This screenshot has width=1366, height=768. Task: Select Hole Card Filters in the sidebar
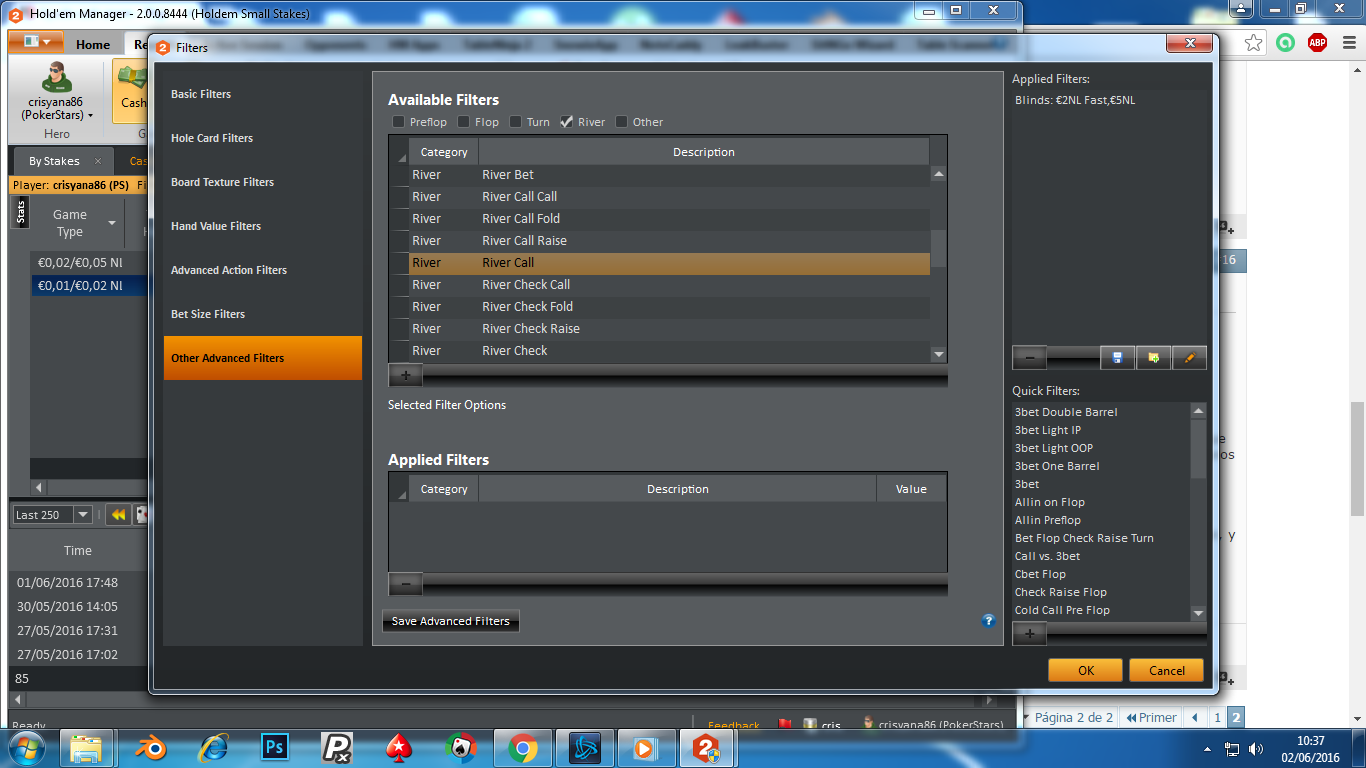click(x=263, y=138)
